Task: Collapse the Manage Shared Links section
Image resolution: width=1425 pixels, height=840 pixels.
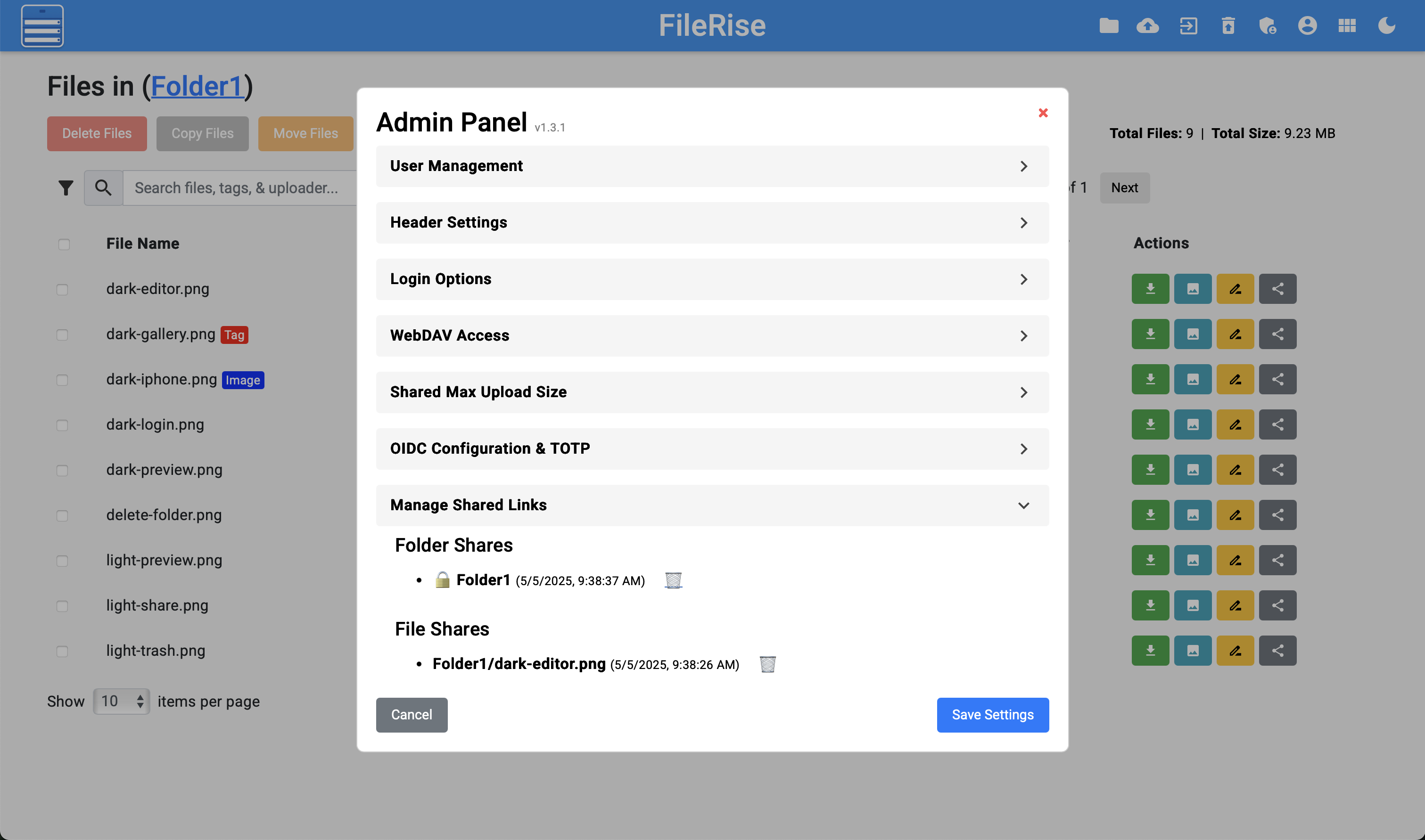Action: [x=712, y=506]
